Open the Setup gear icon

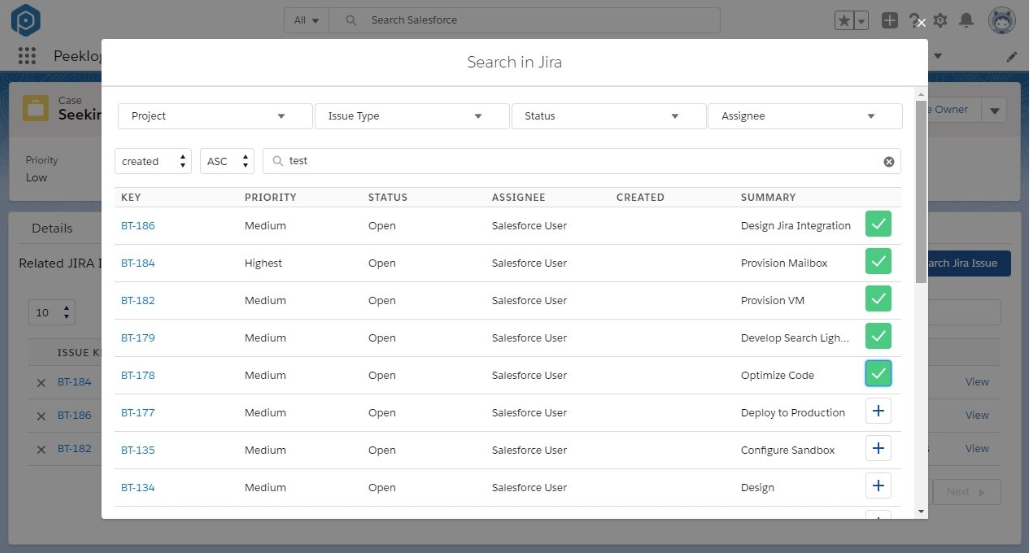click(x=940, y=20)
